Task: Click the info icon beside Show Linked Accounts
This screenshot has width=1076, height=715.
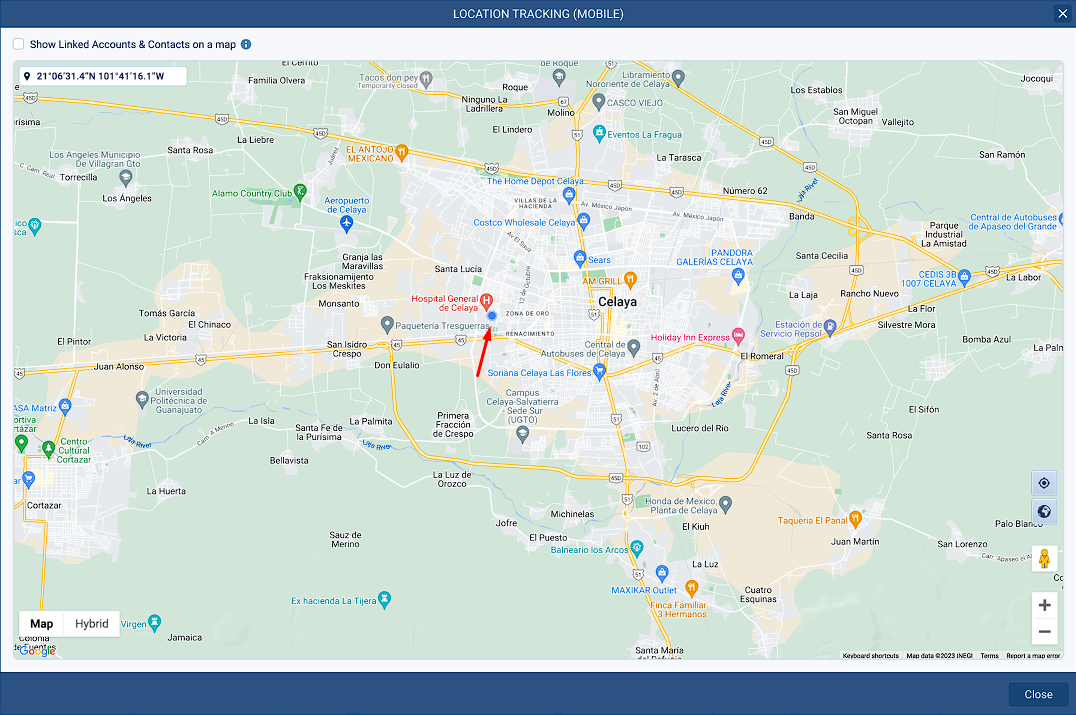Action: tap(246, 45)
